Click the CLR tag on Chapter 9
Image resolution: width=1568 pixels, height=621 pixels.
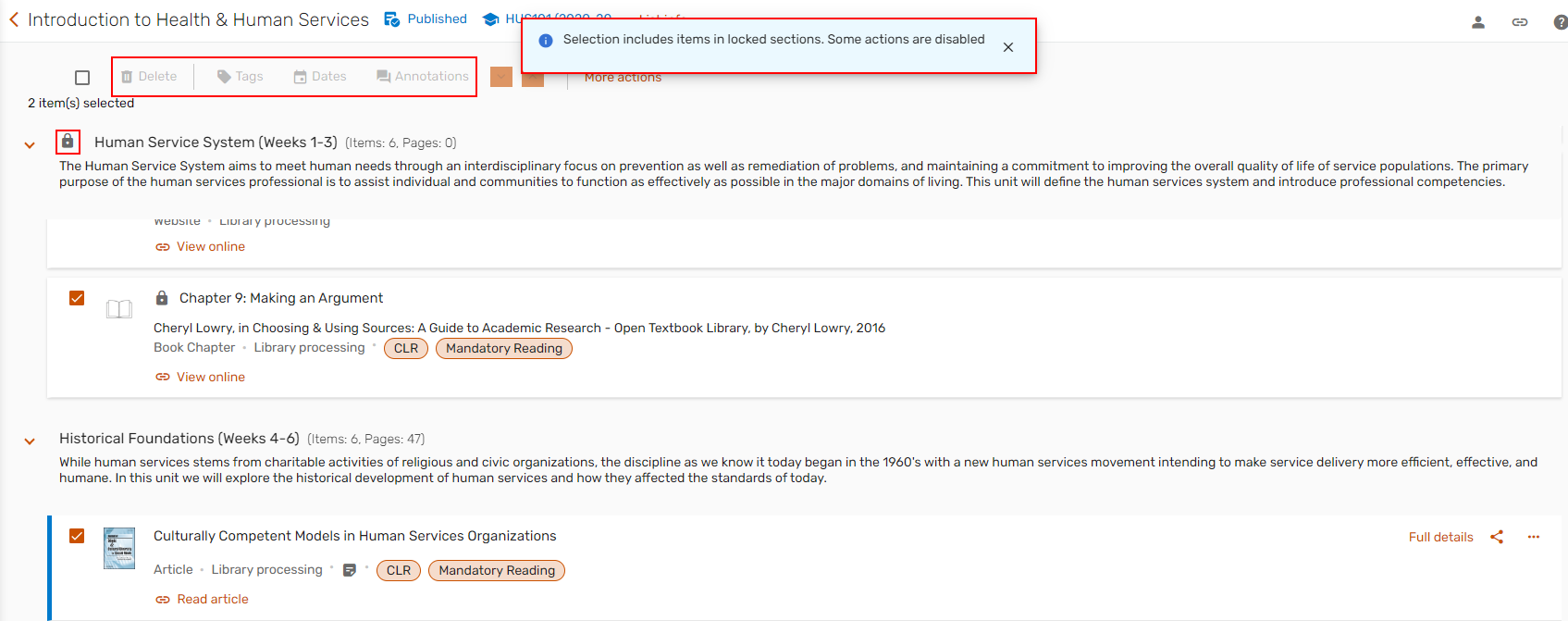(x=406, y=348)
